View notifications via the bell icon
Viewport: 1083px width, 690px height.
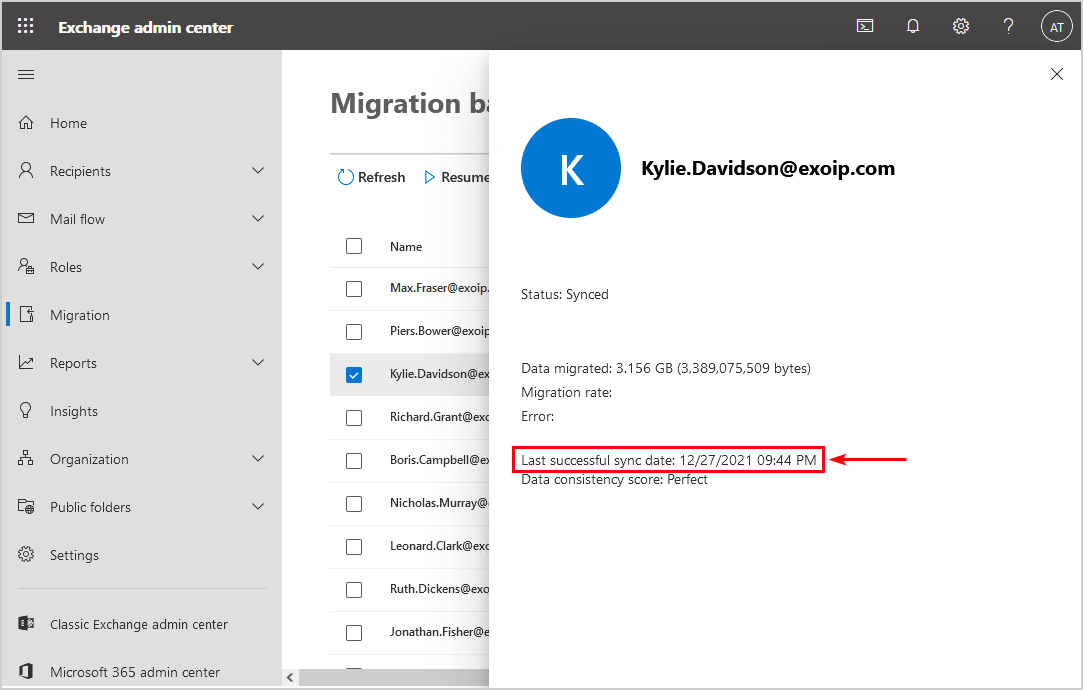pyautogui.click(x=912, y=25)
